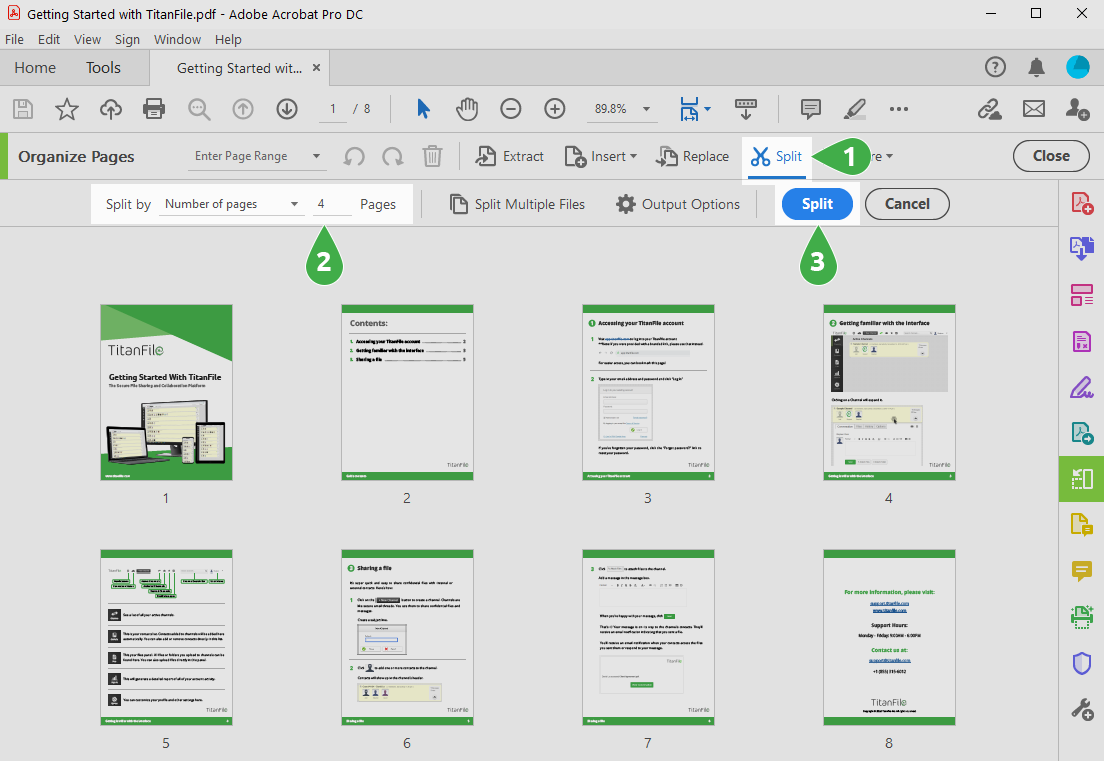This screenshot has height=761, width=1104.
Task: Open the Sign menu
Action: 127,39
